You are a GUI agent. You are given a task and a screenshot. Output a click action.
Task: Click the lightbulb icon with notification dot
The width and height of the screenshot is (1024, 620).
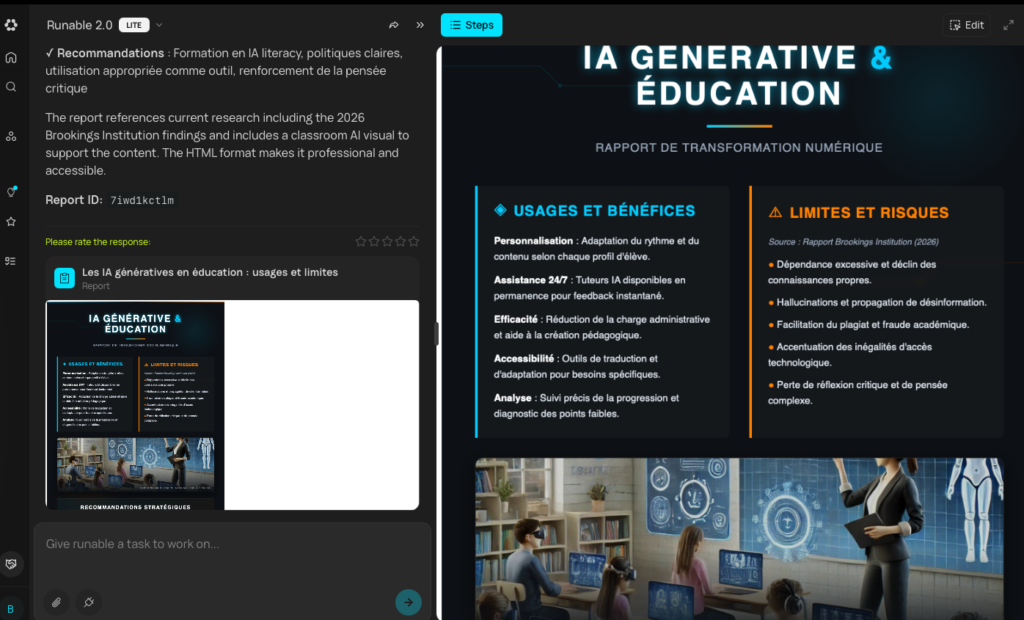coord(11,191)
